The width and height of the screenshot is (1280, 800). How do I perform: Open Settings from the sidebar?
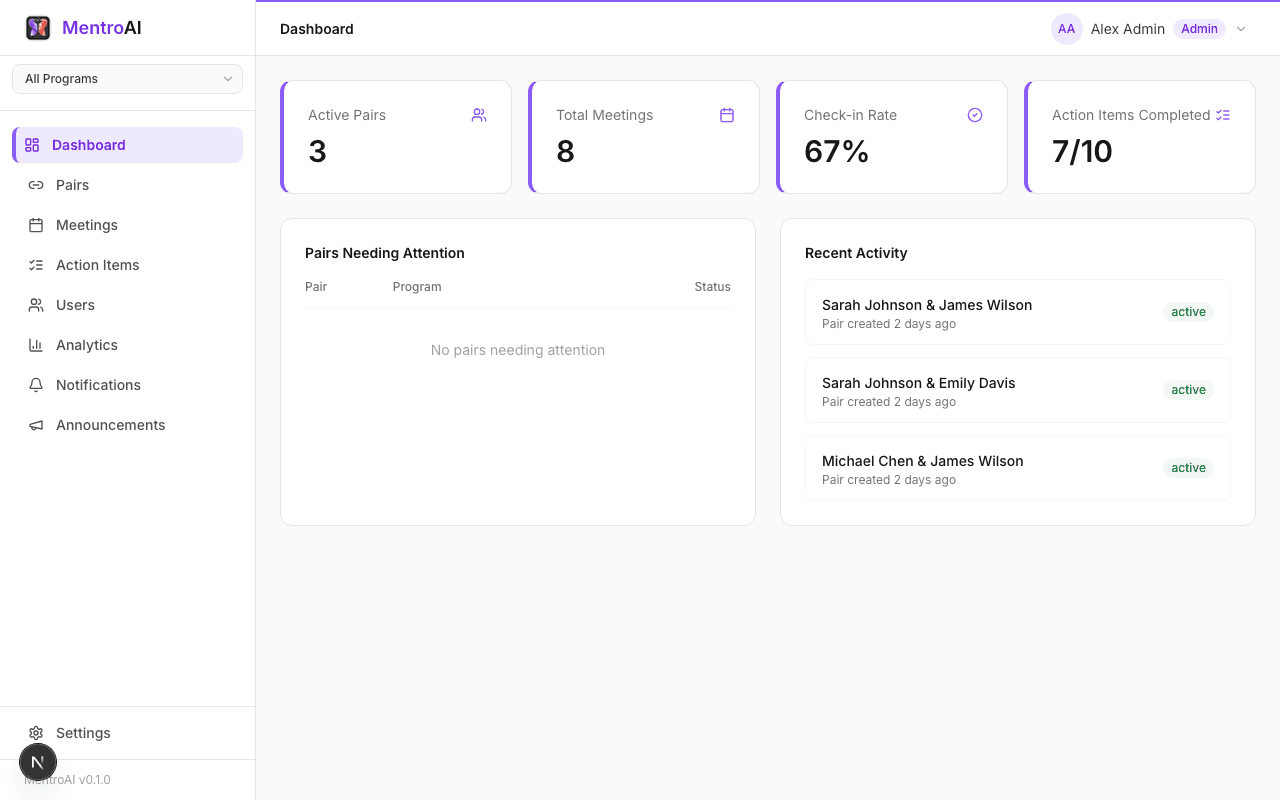coord(83,733)
